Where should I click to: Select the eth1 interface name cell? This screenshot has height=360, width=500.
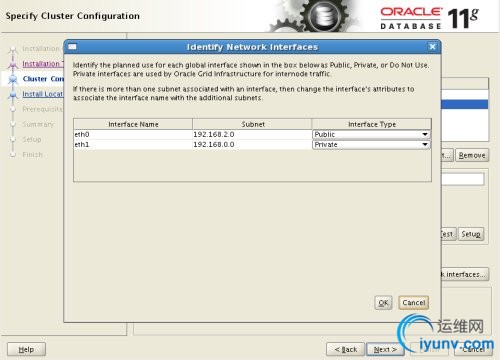[133, 145]
